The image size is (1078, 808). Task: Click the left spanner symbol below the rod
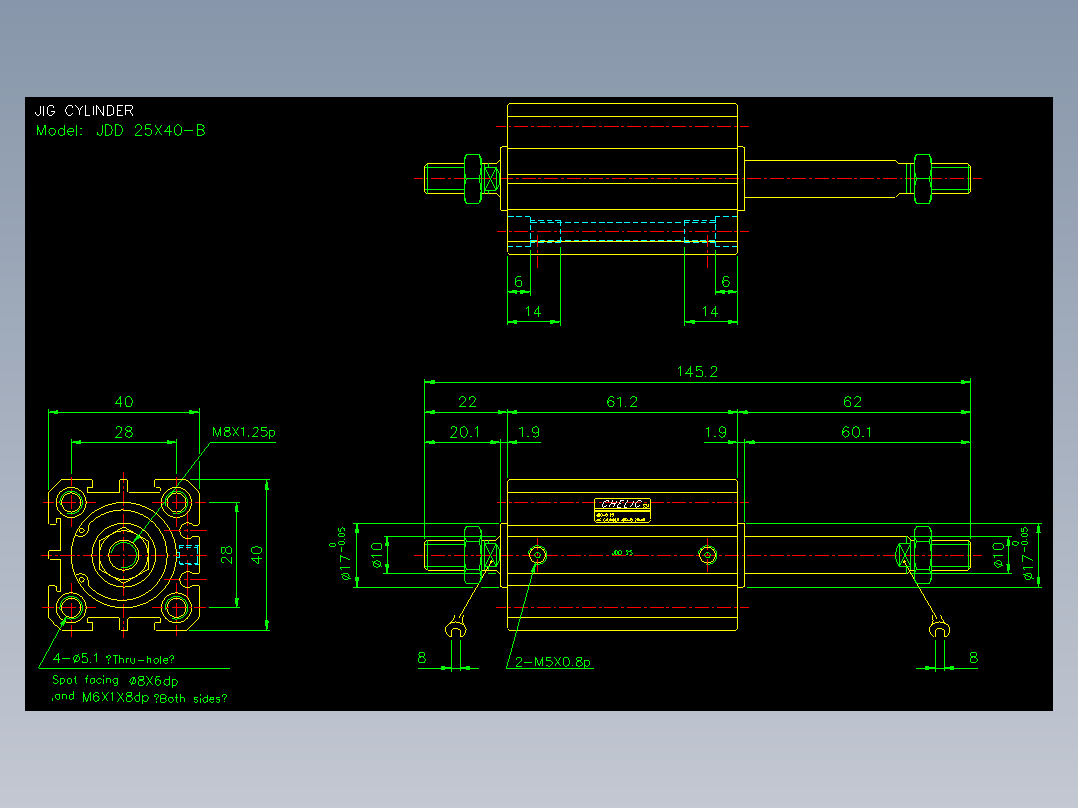click(x=455, y=628)
